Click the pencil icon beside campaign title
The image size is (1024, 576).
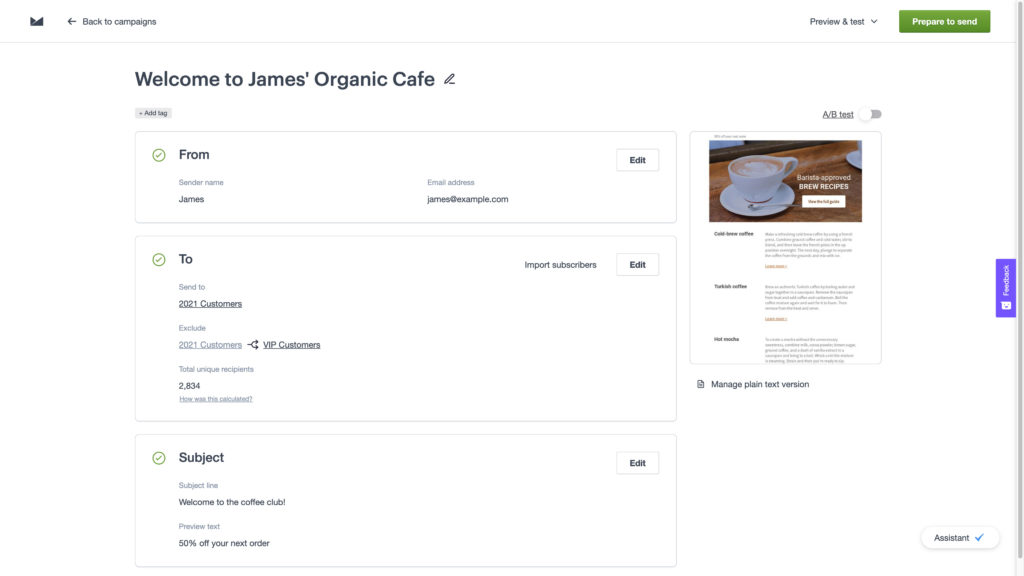click(449, 79)
